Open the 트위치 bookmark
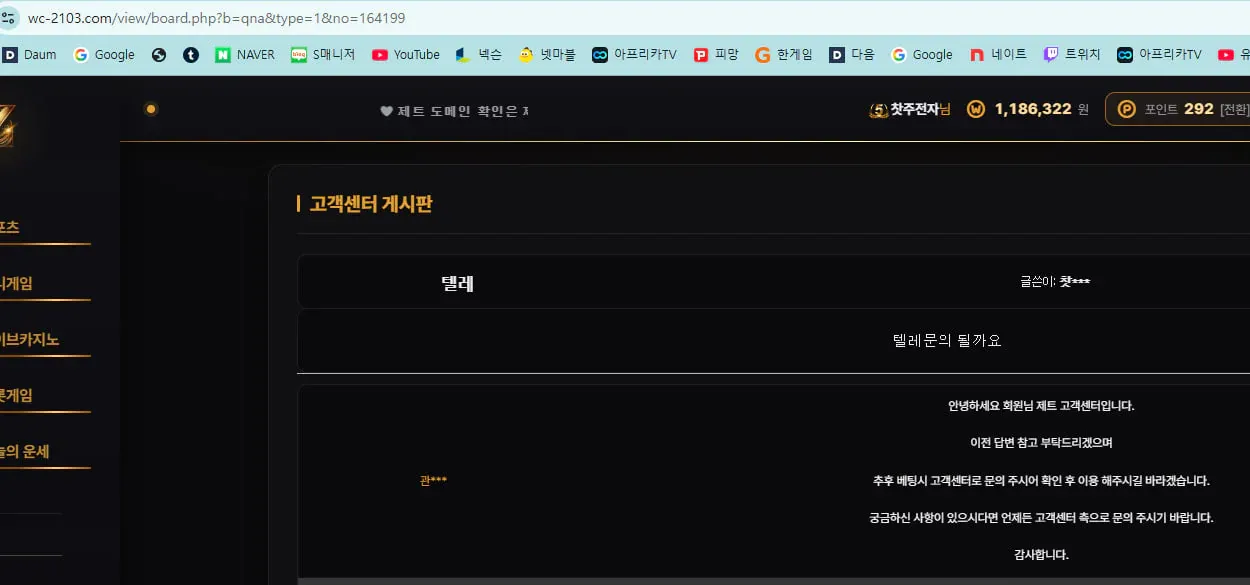 [1072, 55]
